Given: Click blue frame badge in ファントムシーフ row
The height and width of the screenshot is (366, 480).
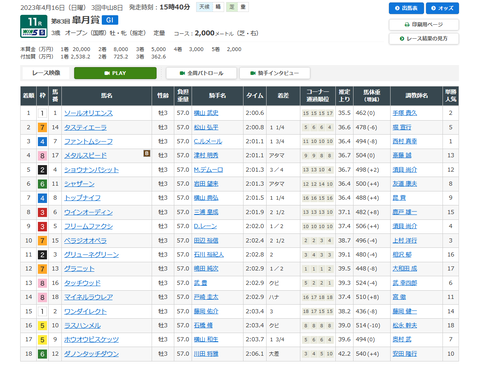Looking at the screenshot, I should (42, 142).
